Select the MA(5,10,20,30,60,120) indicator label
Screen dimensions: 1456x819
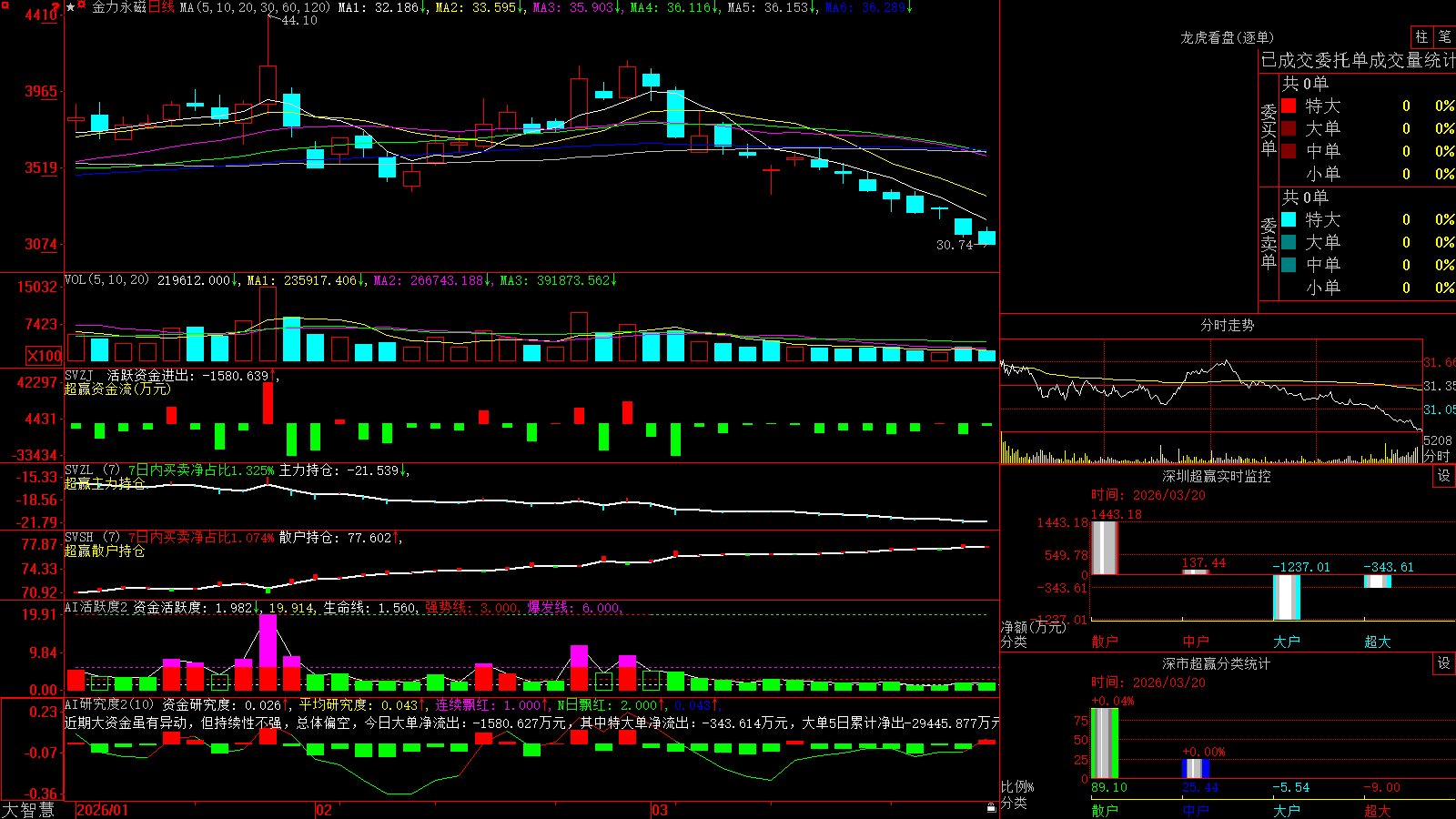255,7
